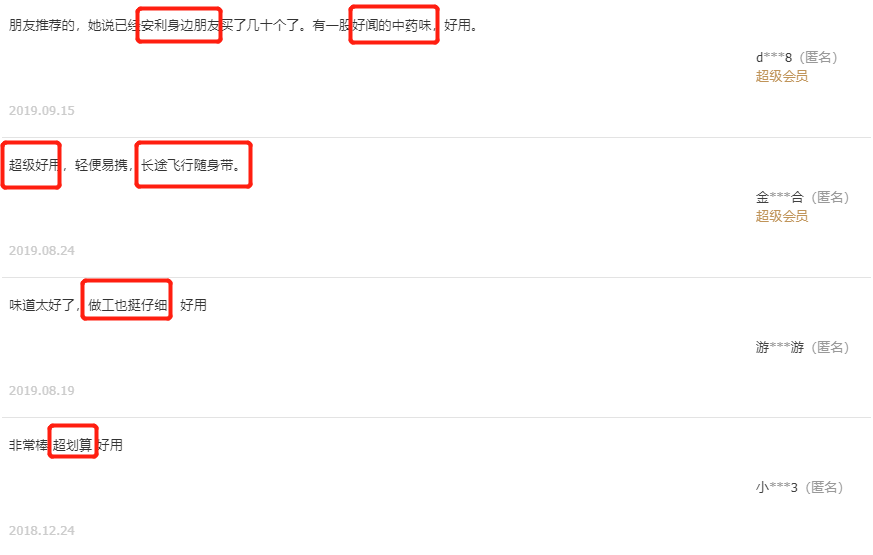Click the review date 2019.08.24
Viewport: 873px width, 555px height.
(42, 251)
